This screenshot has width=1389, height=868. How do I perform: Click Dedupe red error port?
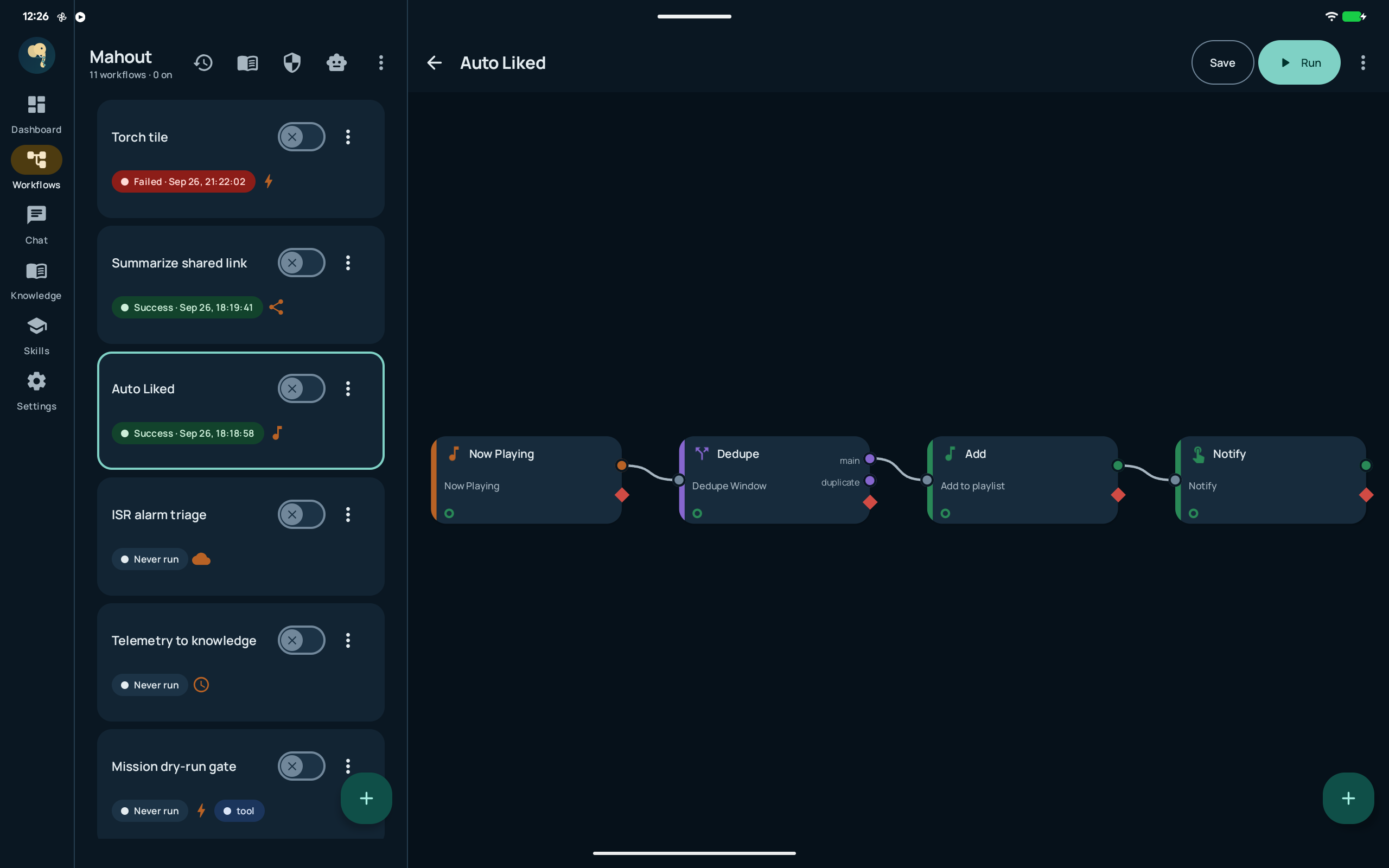pyautogui.click(x=870, y=502)
